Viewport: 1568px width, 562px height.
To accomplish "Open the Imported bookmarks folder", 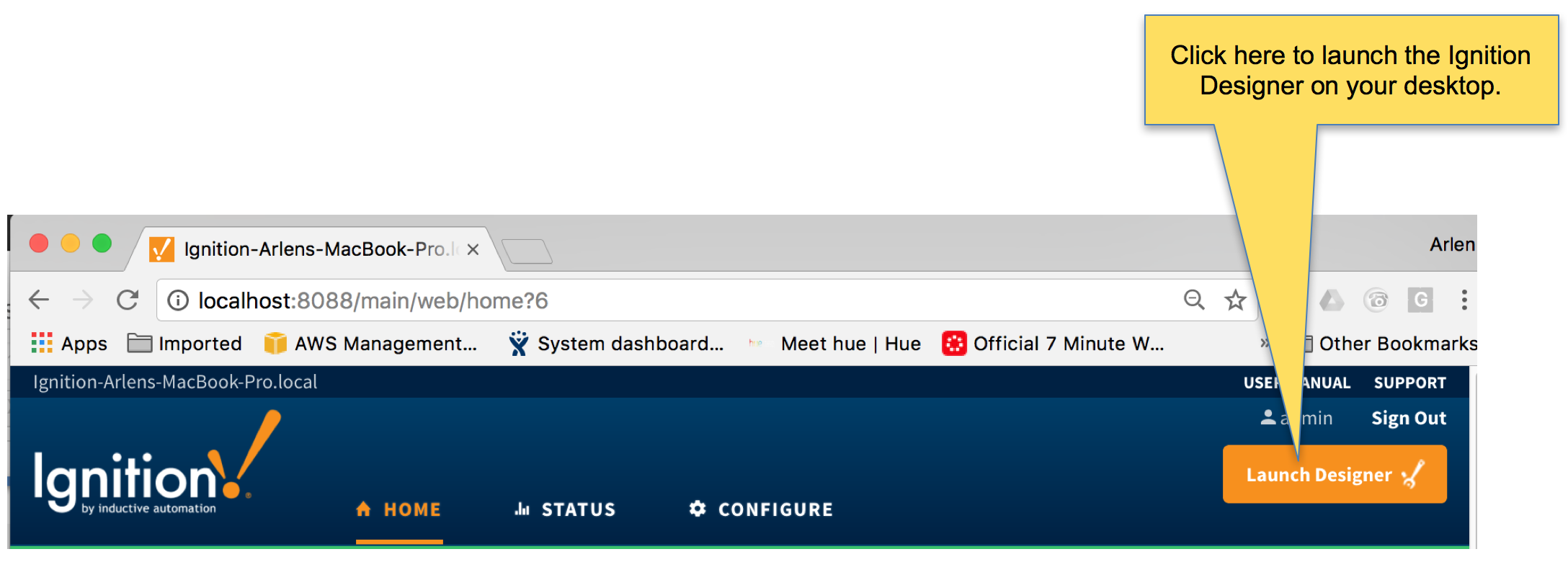I will (184, 344).
